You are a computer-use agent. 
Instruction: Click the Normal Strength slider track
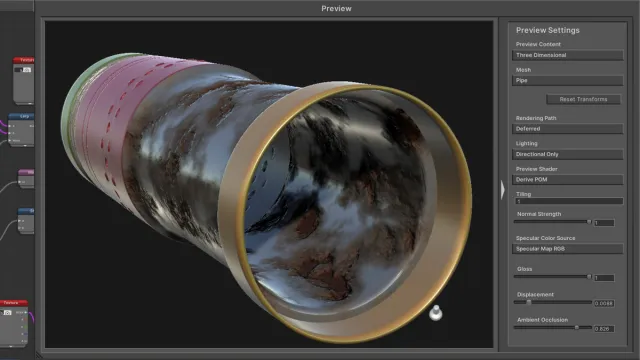pos(553,222)
